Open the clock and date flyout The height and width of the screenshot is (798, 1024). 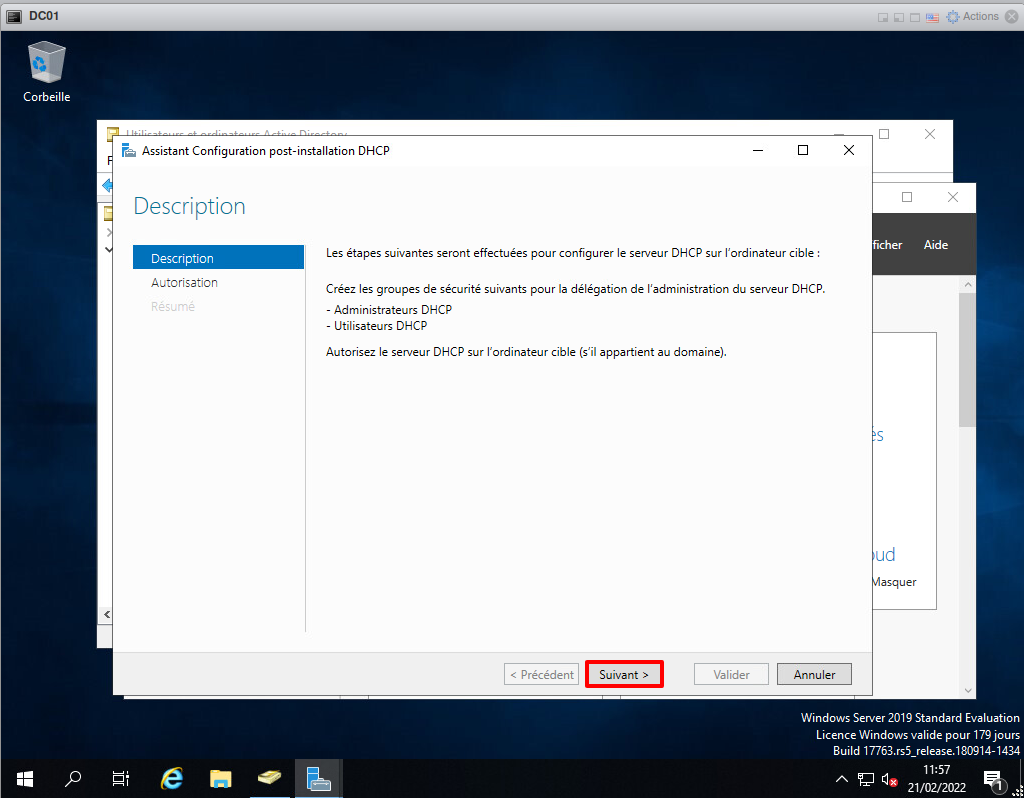tap(936, 778)
